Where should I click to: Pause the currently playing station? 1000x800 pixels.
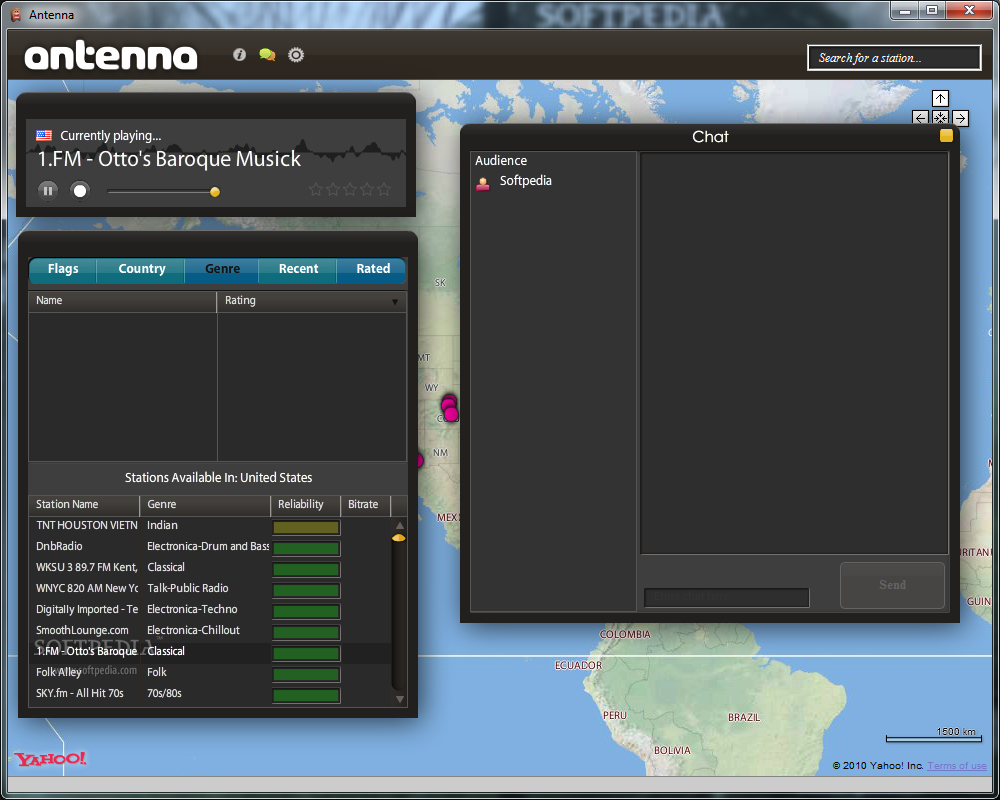pos(48,190)
